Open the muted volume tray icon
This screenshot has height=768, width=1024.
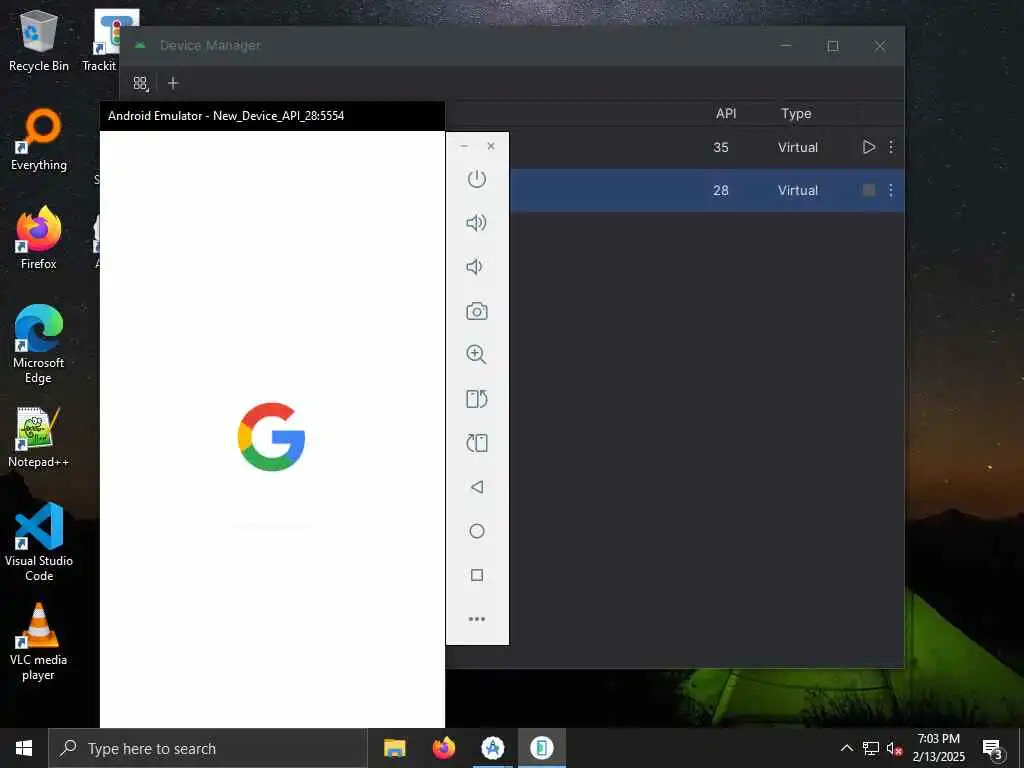click(895, 749)
